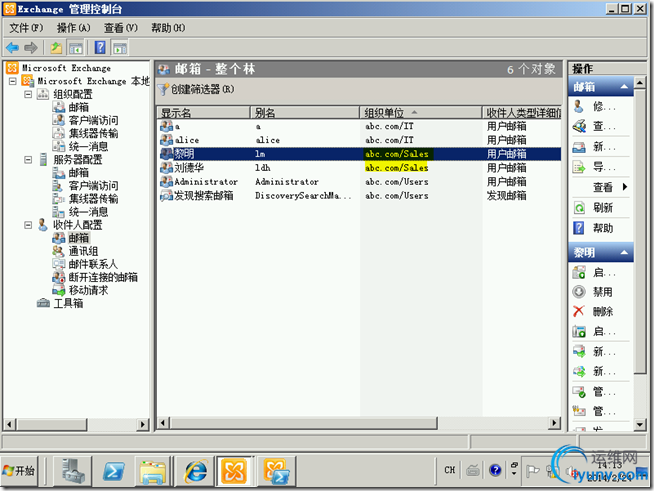Collapse the 邮箱 section in actions pane
Screen dimensions: 654x491
[x=624, y=86]
